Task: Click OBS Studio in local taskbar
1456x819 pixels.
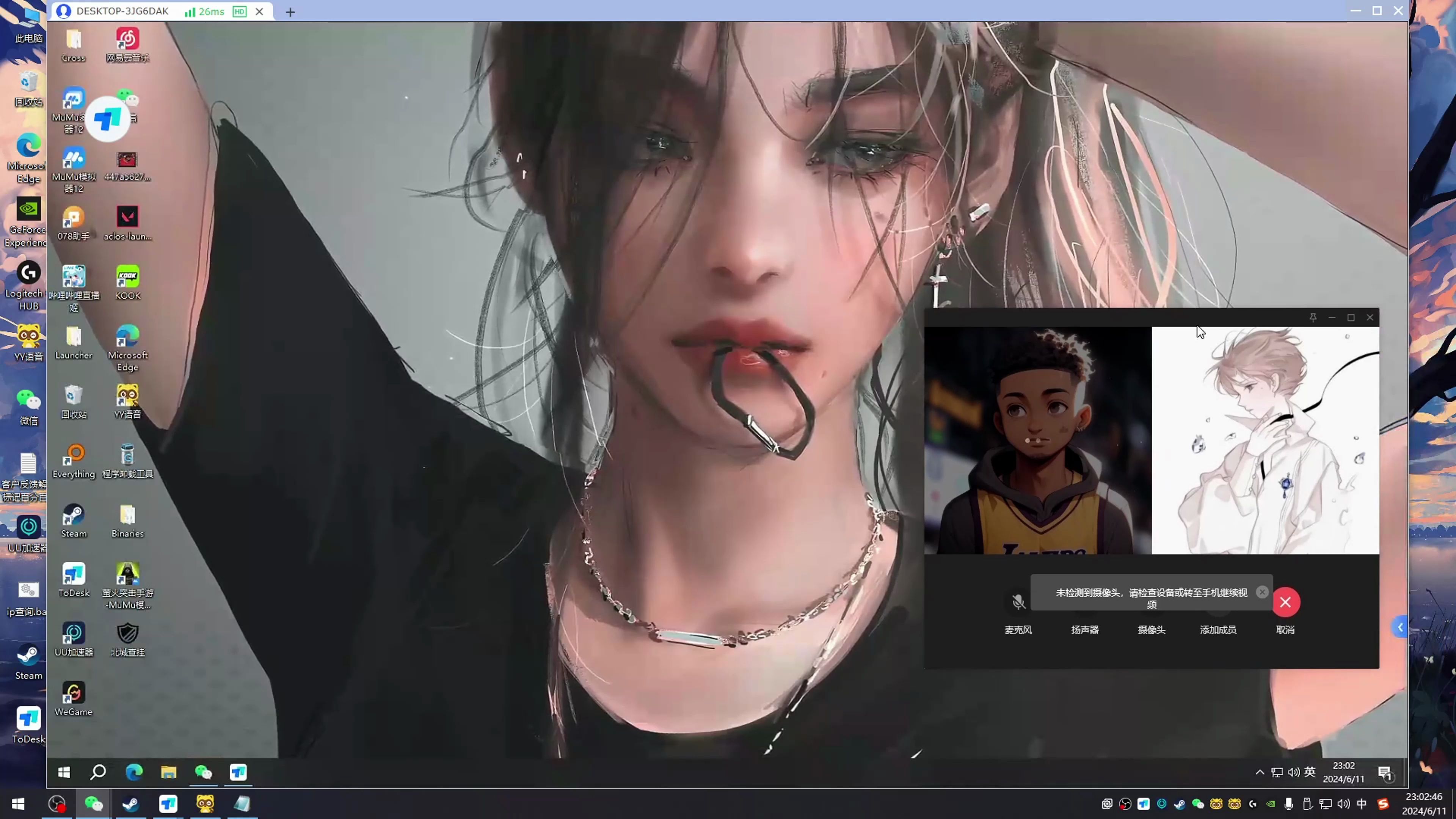Action: (x=56, y=804)
